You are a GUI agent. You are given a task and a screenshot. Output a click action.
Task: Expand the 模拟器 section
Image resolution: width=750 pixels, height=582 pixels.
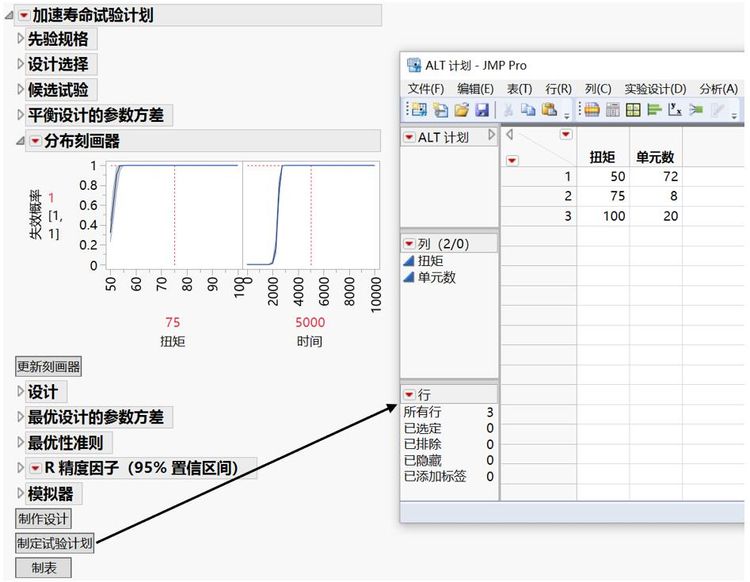(20, 493)
